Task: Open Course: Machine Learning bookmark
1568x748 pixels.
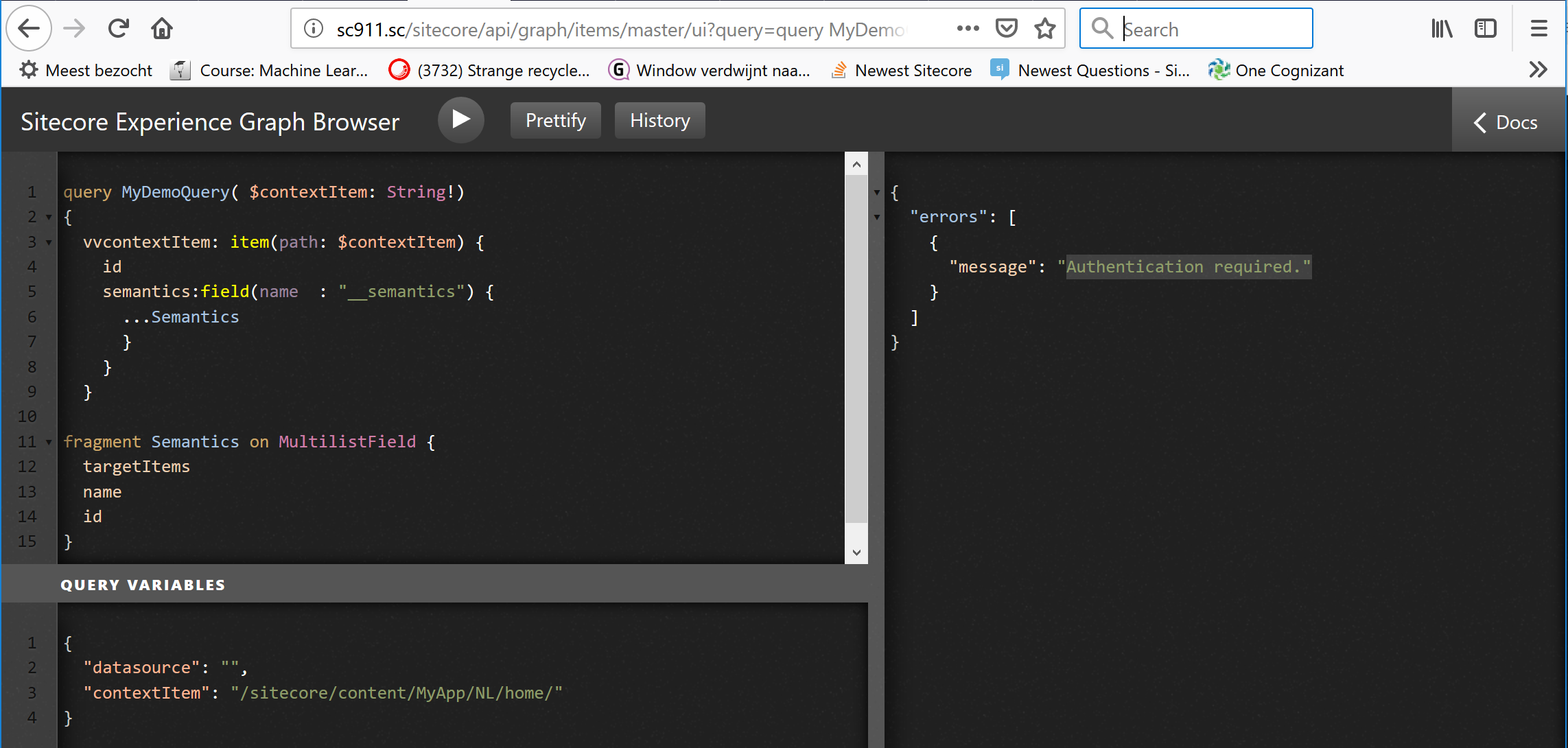Action: (x=270, y=70)
